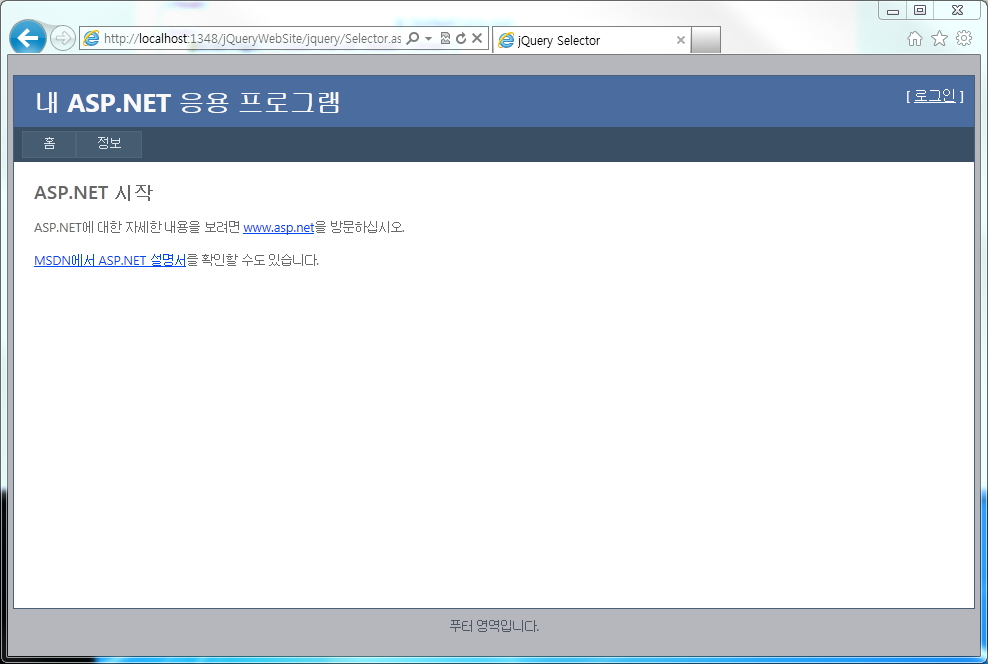Open the MSDN에서 ASP.NET 설명서 link

pos(110,260)
